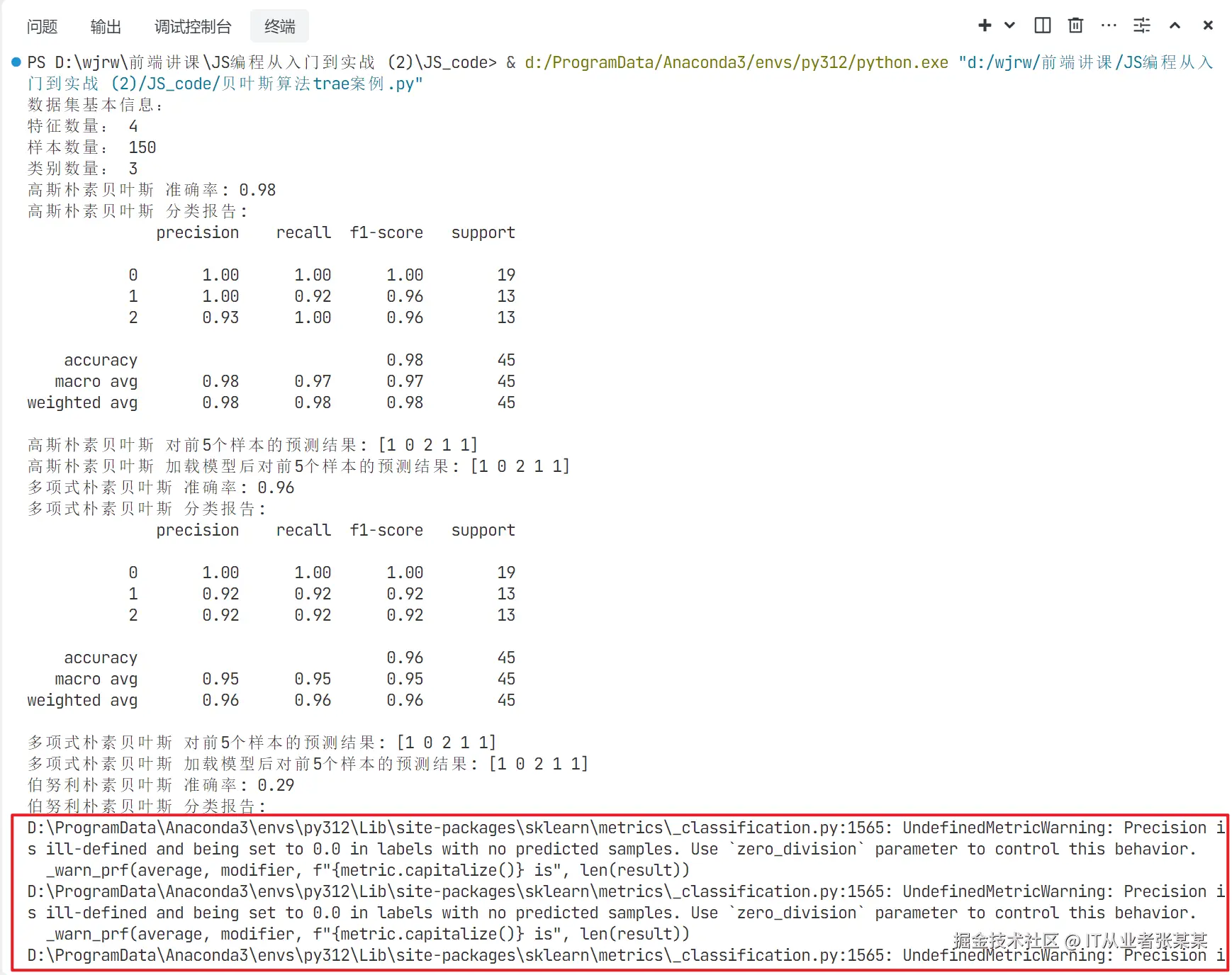The width and height of the screenshot is (1232, 975).
Task: Kill the terminal with the trash icon
Action: (1075, 26)
